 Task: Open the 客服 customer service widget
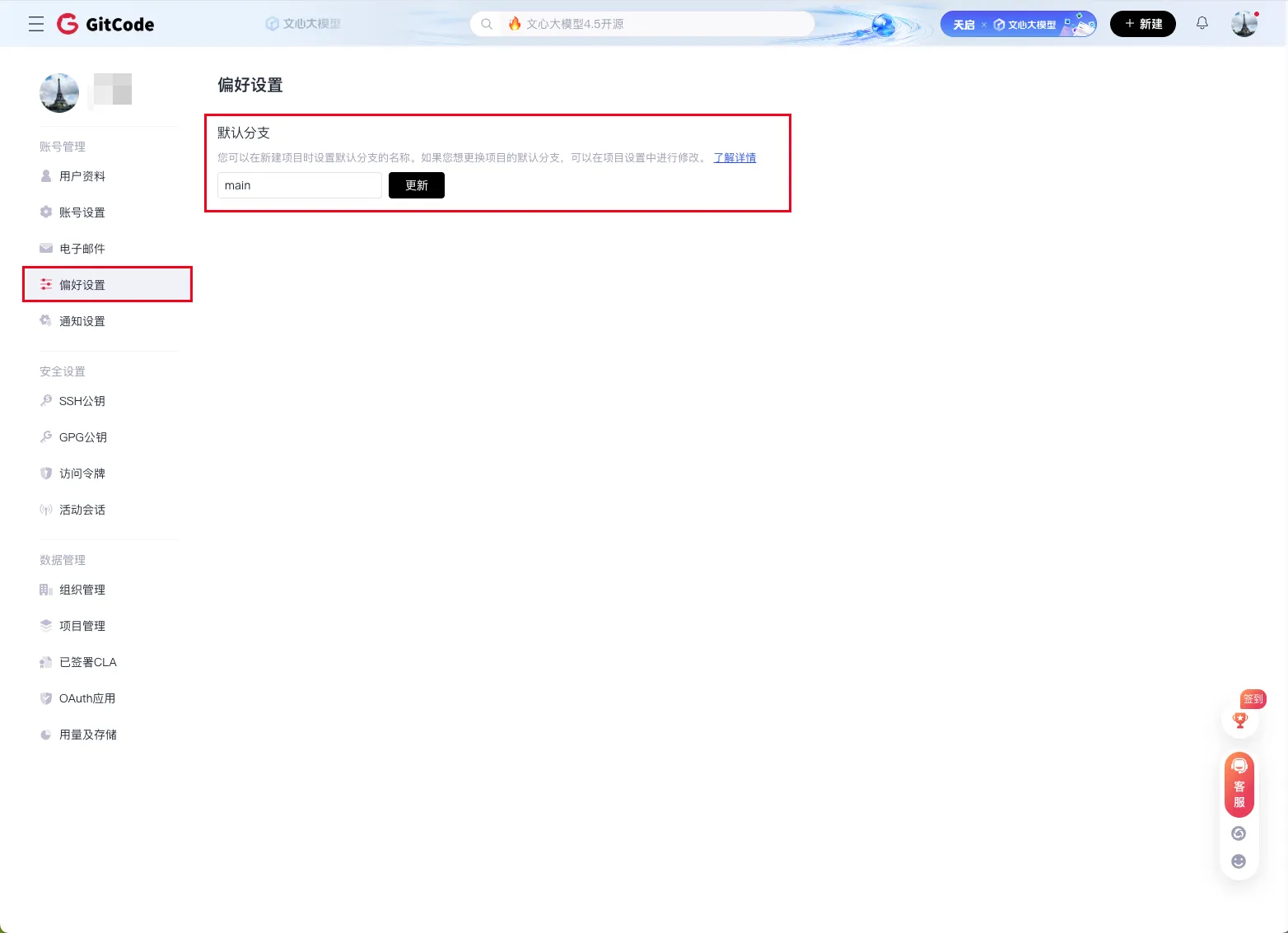pos(1239,785)
